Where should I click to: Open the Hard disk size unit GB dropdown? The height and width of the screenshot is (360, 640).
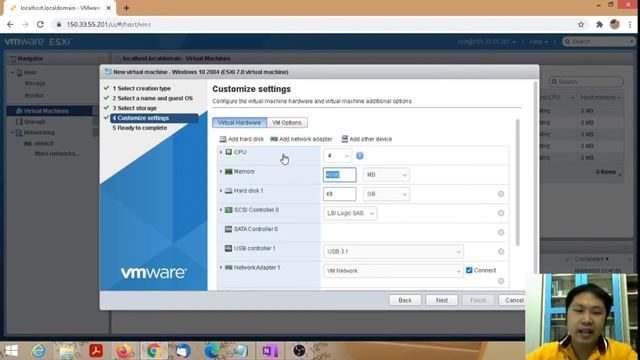click(x=386, y=194)
